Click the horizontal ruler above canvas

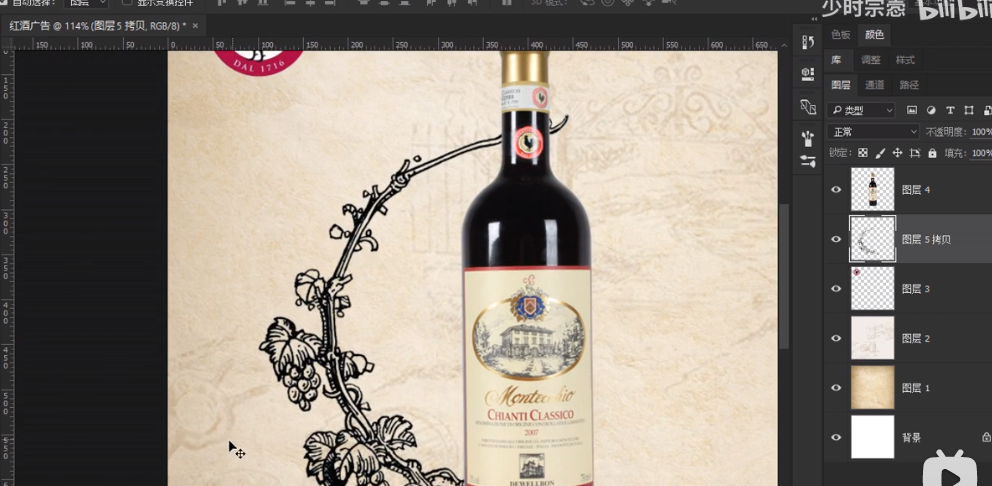tap(395, 45)
